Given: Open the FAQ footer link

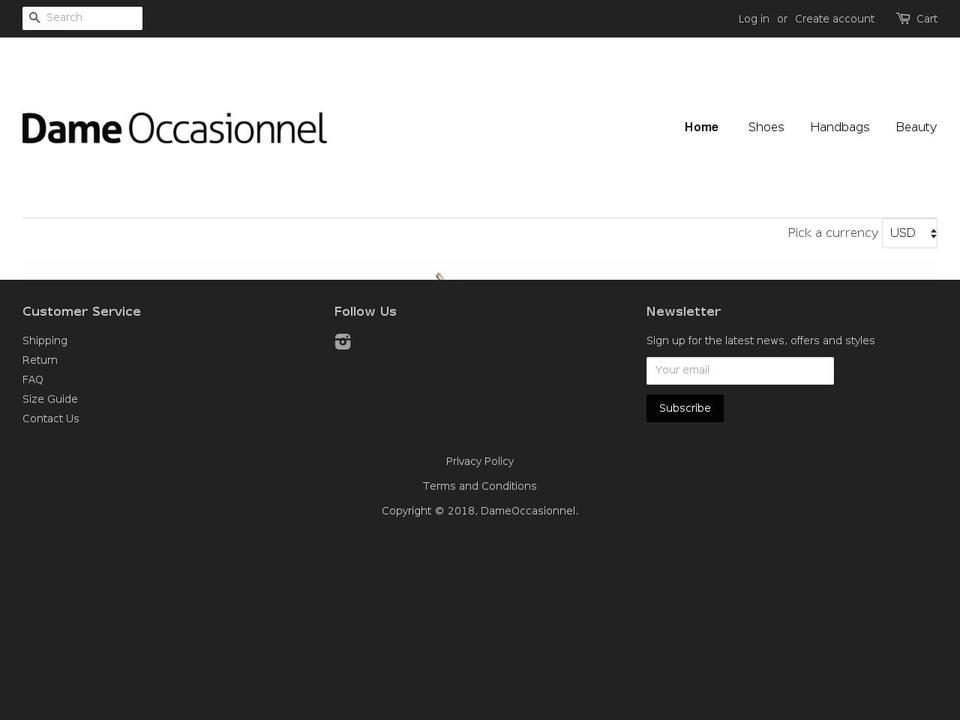Looking at the screenshot, I should [33, 380].
